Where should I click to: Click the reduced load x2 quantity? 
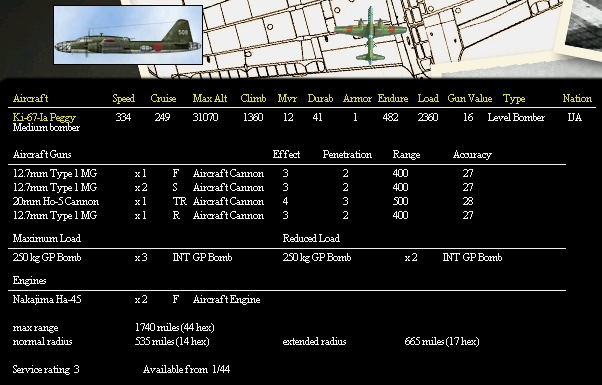410,258
